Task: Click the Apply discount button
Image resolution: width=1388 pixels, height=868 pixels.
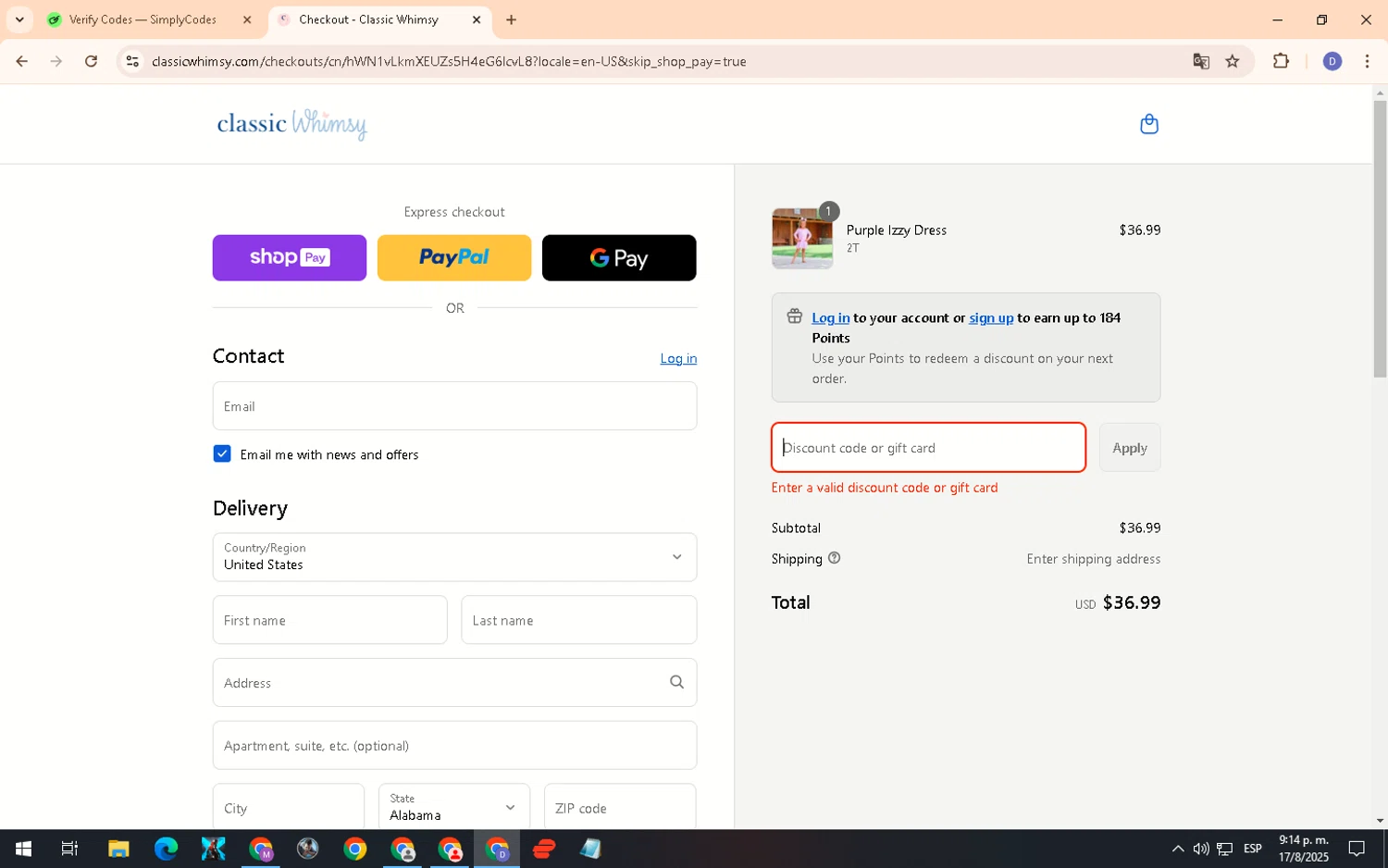Action: 1129,447
